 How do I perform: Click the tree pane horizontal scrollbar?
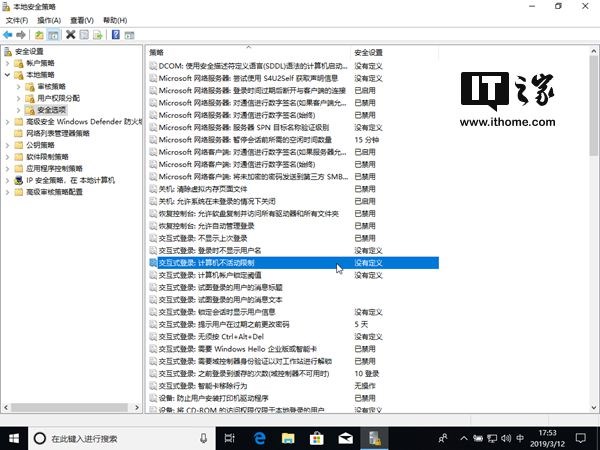click(x=71, y=408)
